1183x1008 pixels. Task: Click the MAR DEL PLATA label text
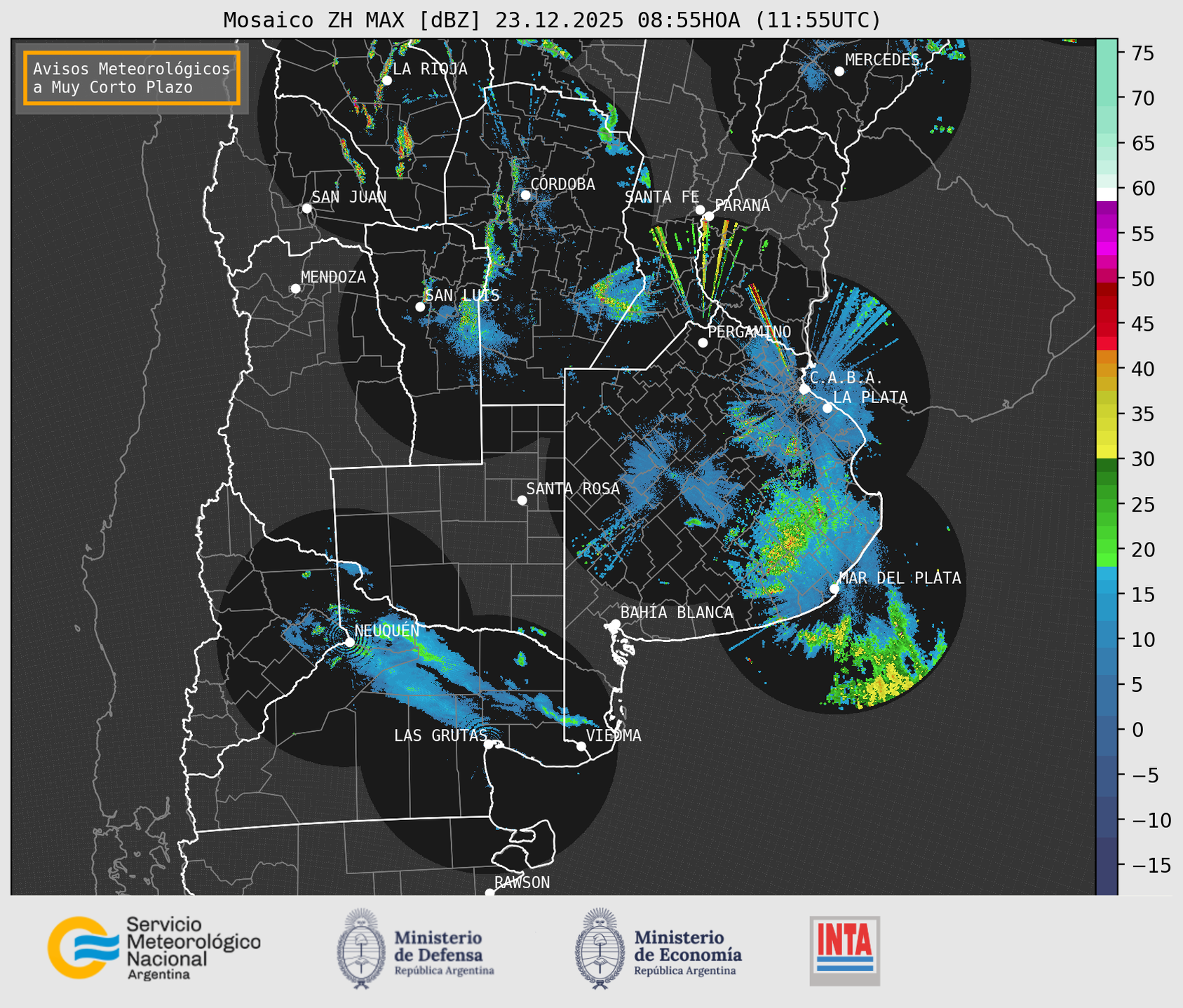tap(900, 578)
